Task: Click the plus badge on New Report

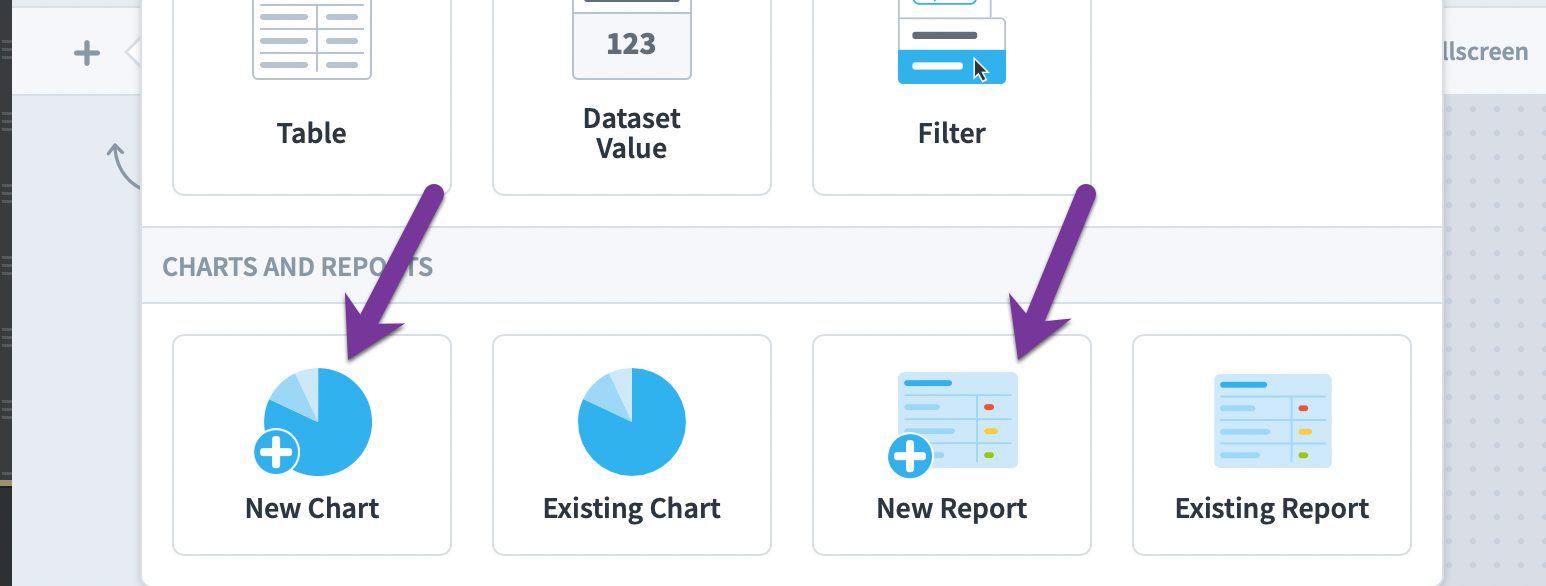Action: coord(910,456)
